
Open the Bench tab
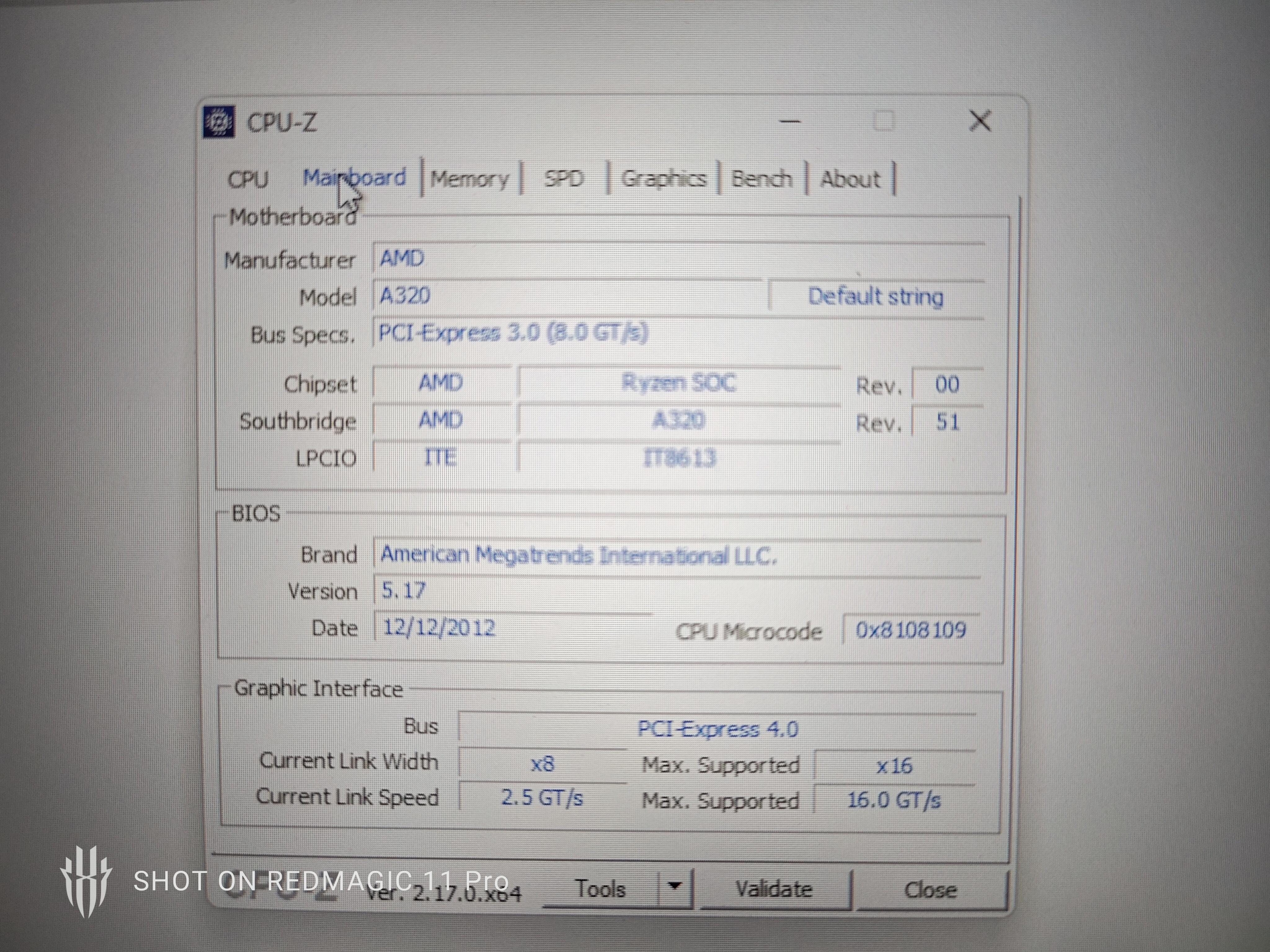pyautogui.click(x=761, y=179)
